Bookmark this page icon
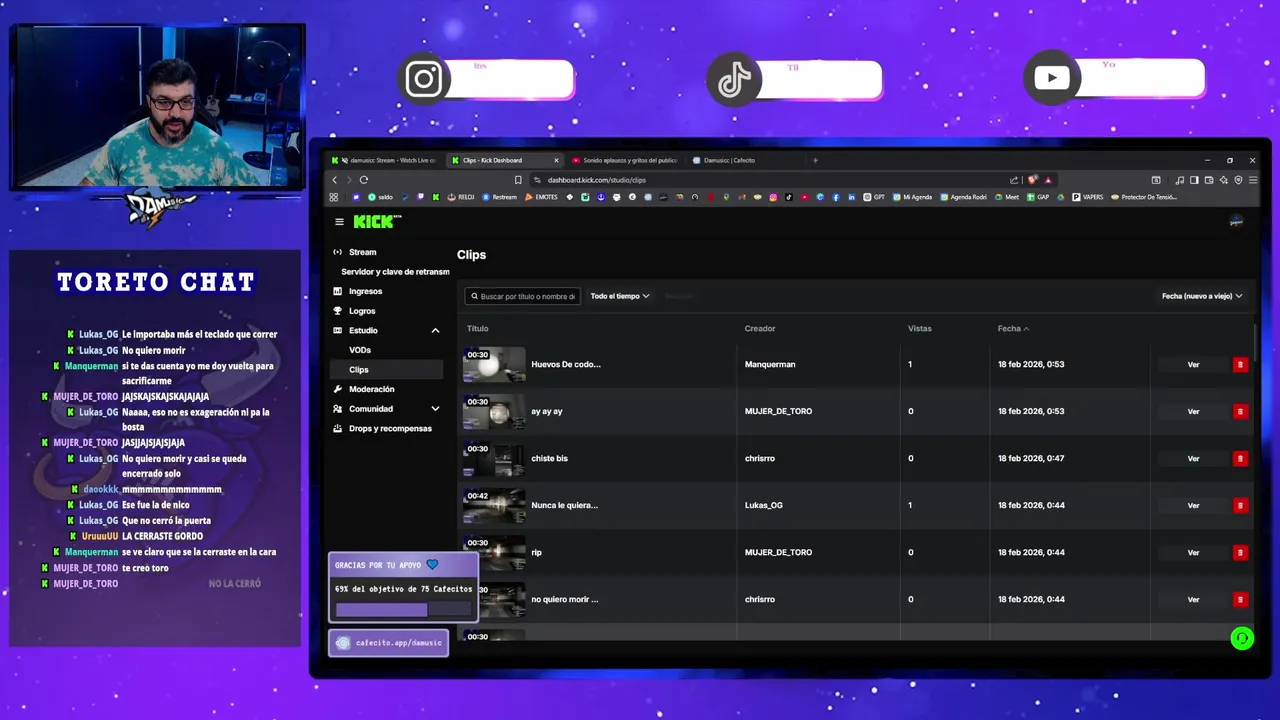Image resolution: width=1280 pixels, height=720 pixels. 518,180
